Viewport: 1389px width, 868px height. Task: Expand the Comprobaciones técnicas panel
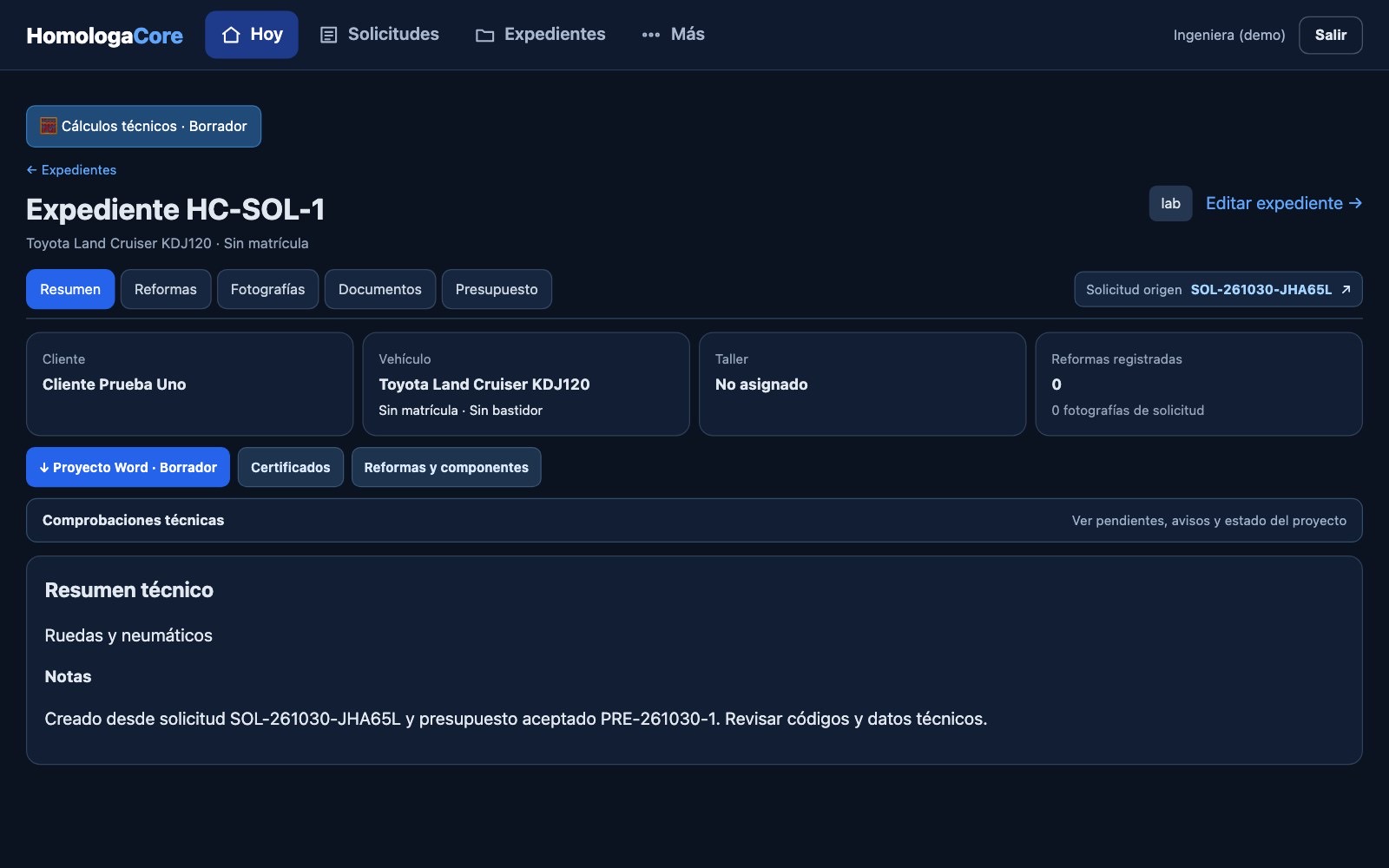coord(694,520)
